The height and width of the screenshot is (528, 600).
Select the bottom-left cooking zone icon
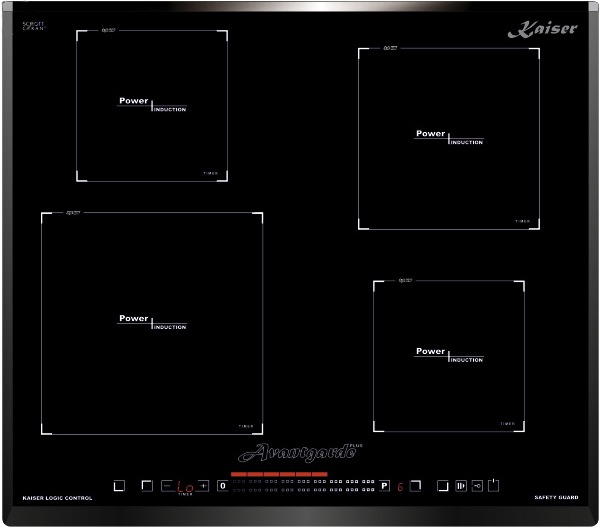click(119, 486)
